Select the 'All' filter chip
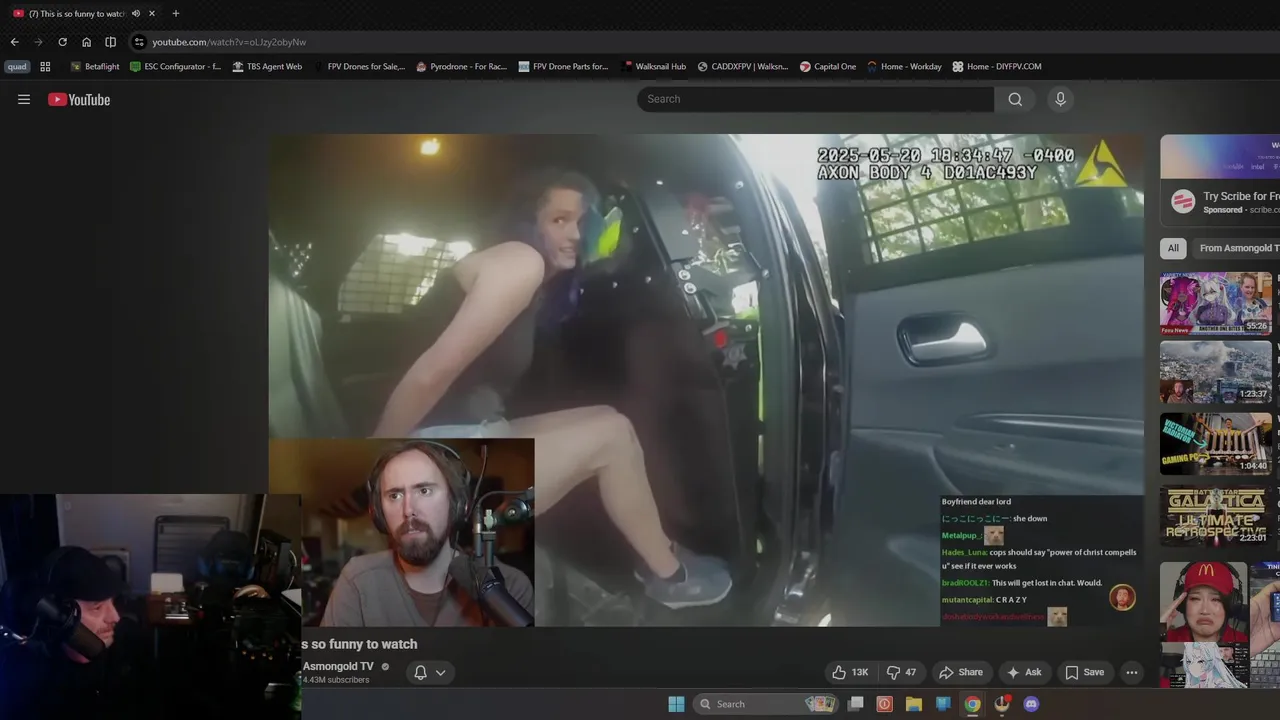1280x720 pixels. point(1173,248)
